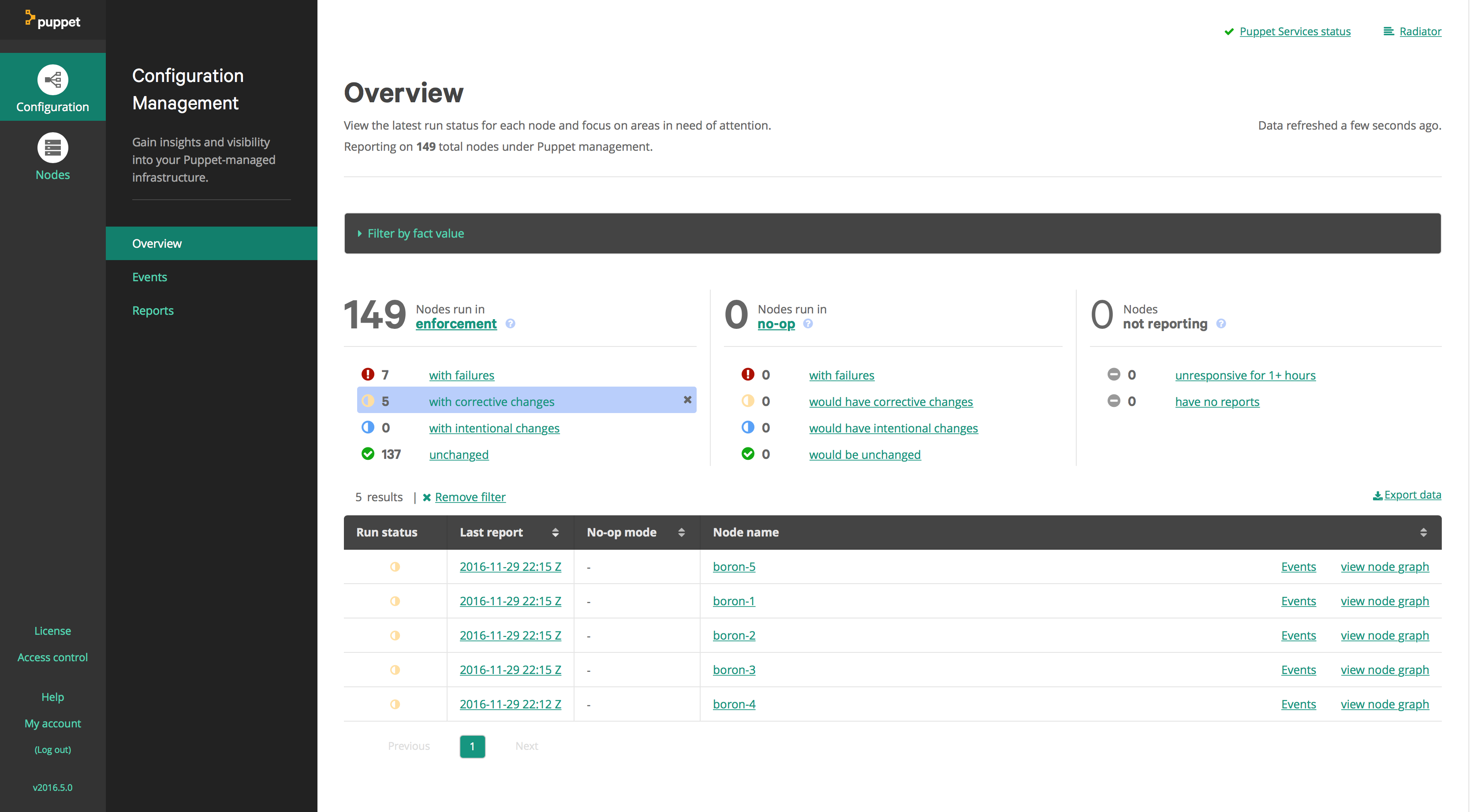Clear the corrective changes filter with X
The height and width of the screenshot is (812, 1470).
pyautogui.click(x=687, y=400)
